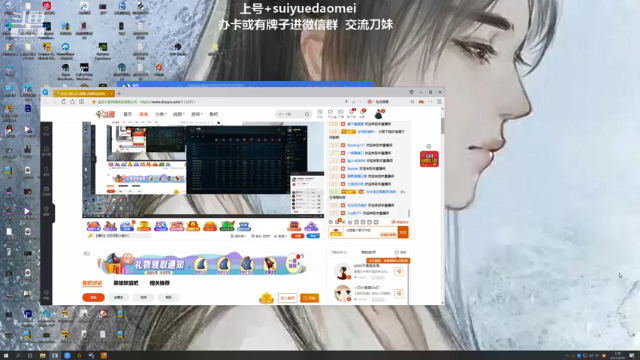Star the page in the address bar
Image resolution: width=640 pixels, height=360 pixels.
tap(94, 102)
